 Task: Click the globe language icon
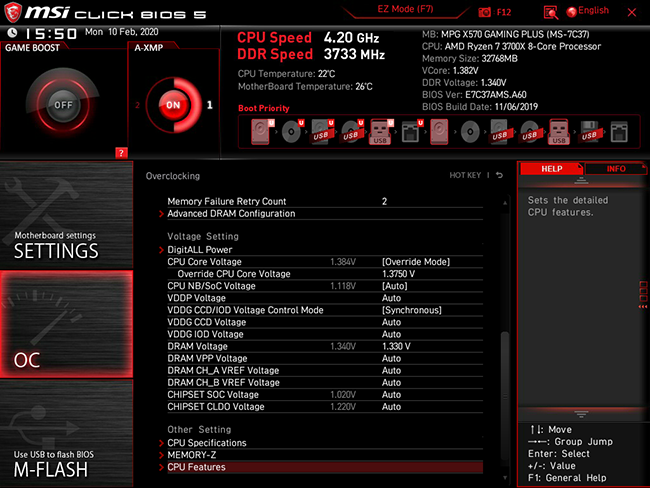point(572,12)
